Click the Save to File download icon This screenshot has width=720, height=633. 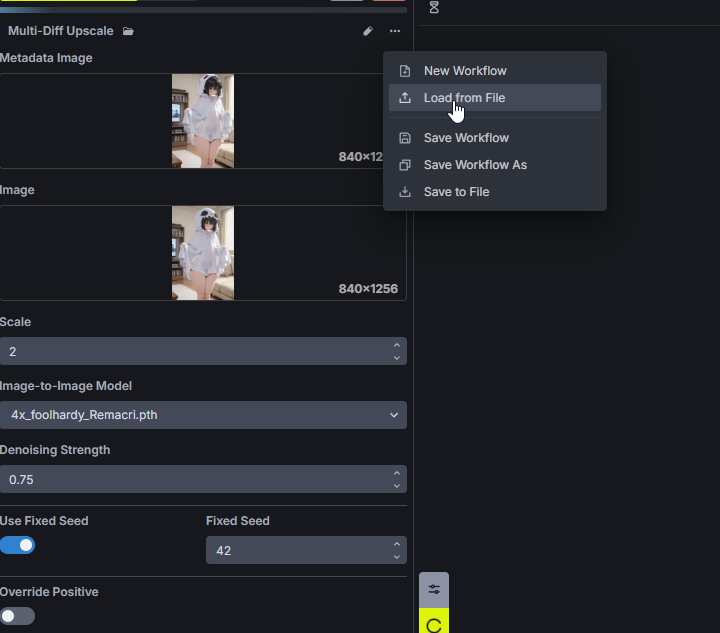tap(405, 192)
